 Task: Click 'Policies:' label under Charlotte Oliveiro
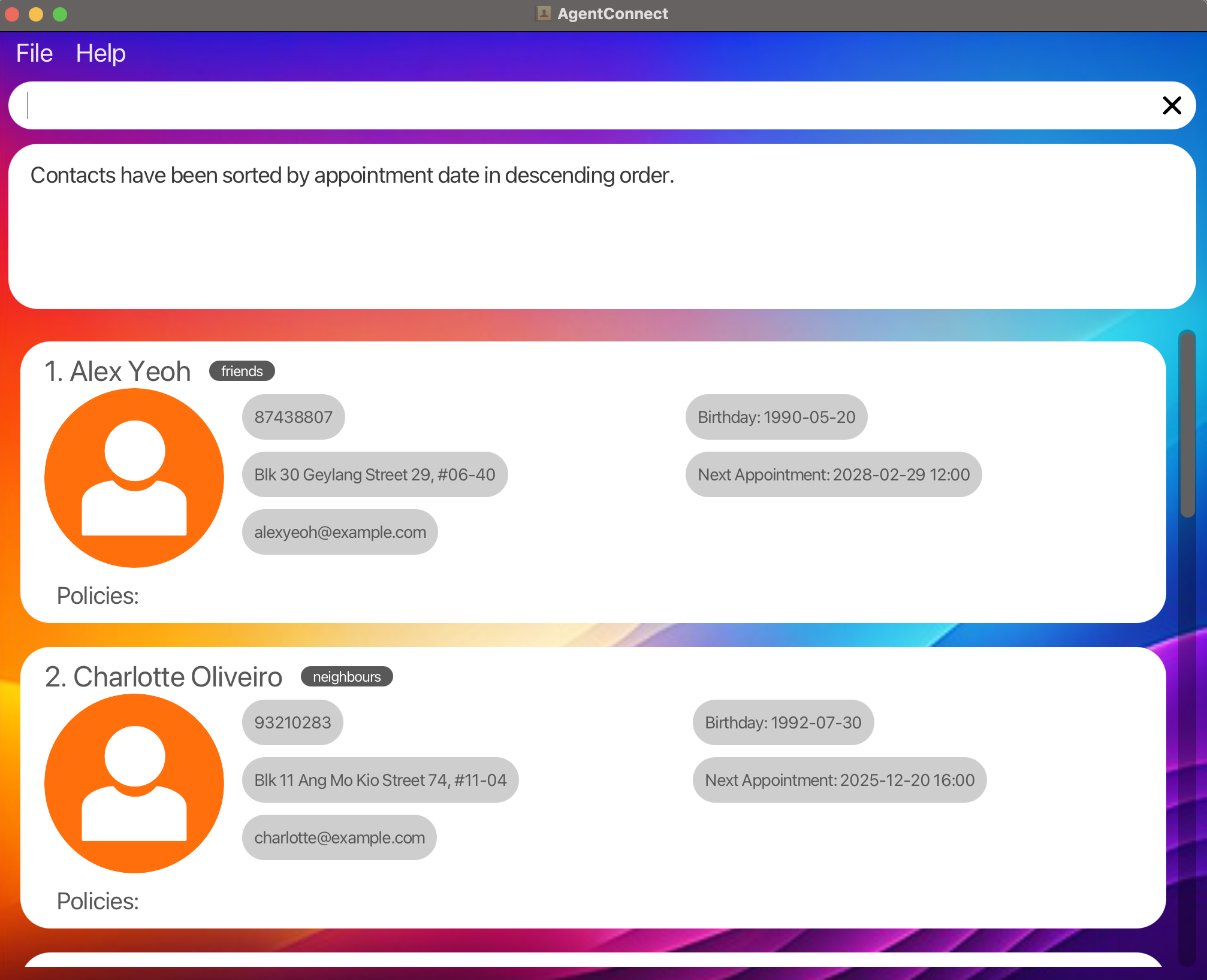pos(98,901)
